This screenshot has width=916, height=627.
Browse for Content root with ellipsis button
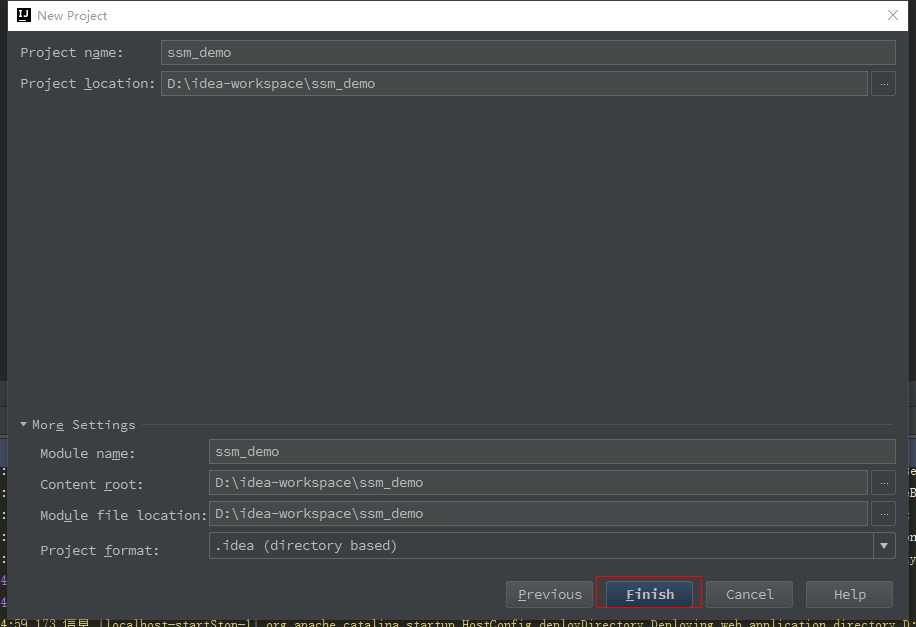pyautogui.click(x=884, y=483)
